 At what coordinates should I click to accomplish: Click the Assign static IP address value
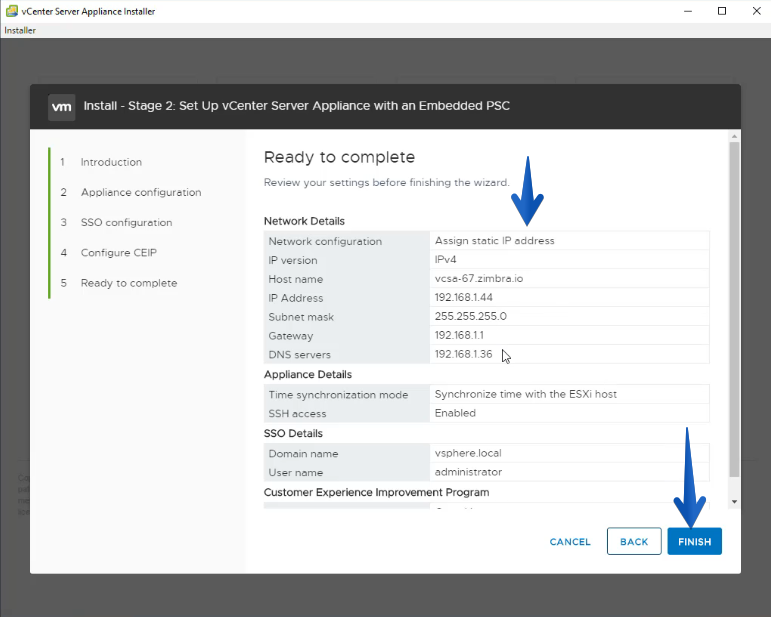click(x=495, y=240)
